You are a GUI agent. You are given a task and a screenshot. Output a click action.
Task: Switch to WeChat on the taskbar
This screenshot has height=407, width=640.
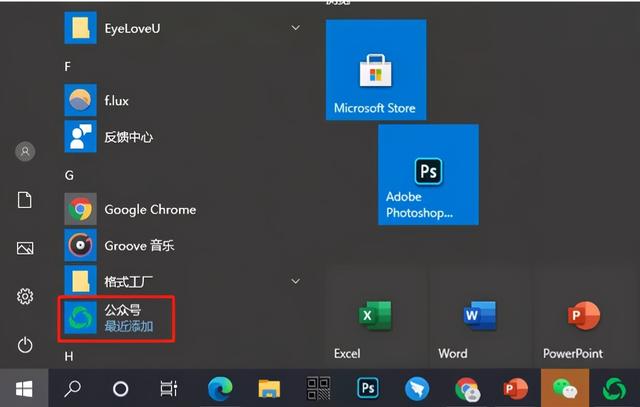565,389
